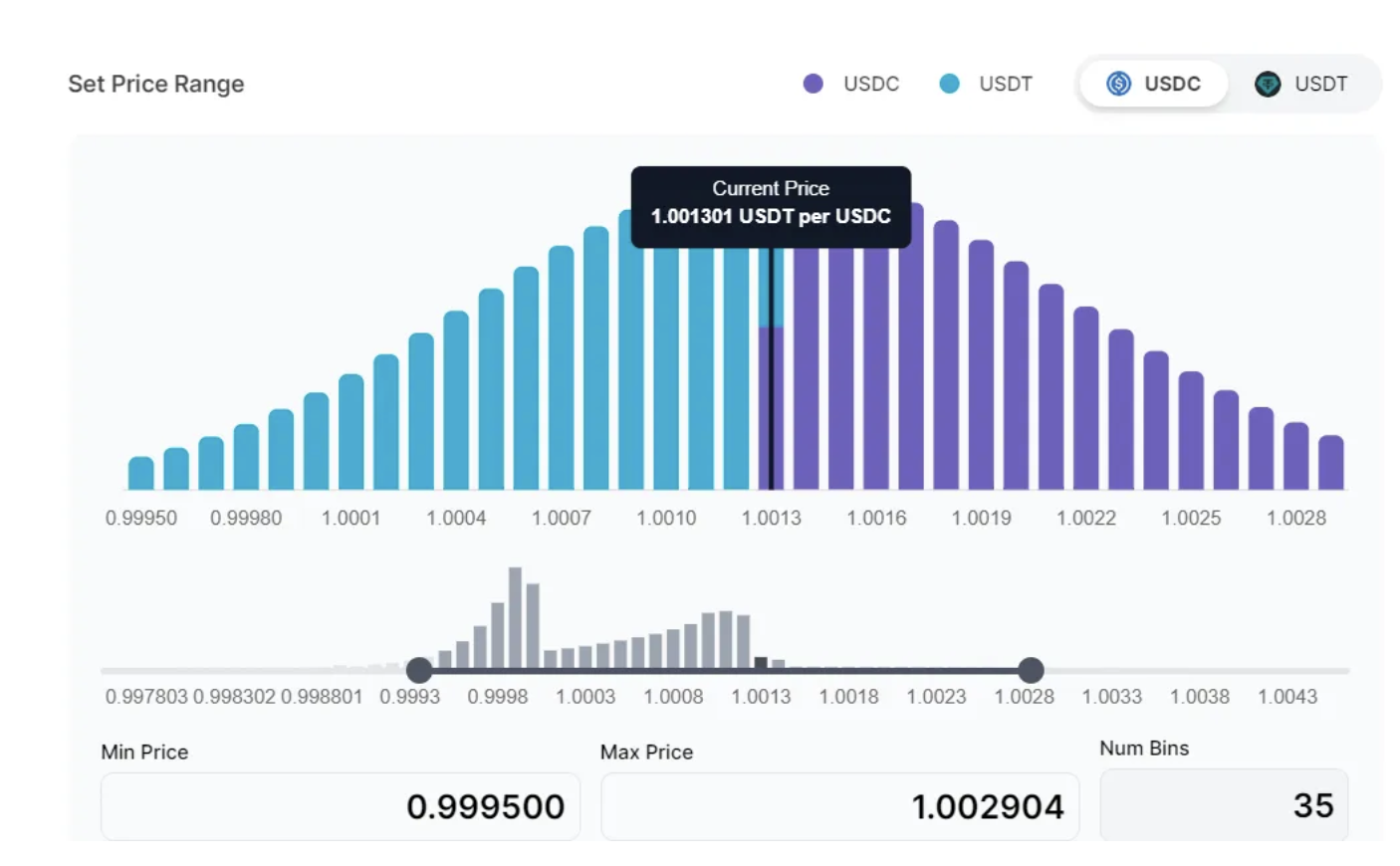Click the Num Bins field showing 35
Screen dimensions: 1400x866
(1224, 804)
